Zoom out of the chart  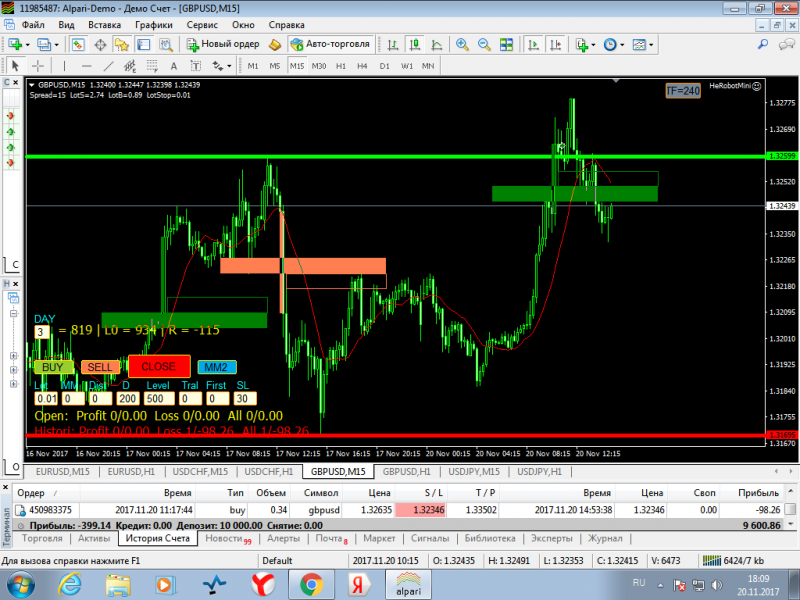484,45
